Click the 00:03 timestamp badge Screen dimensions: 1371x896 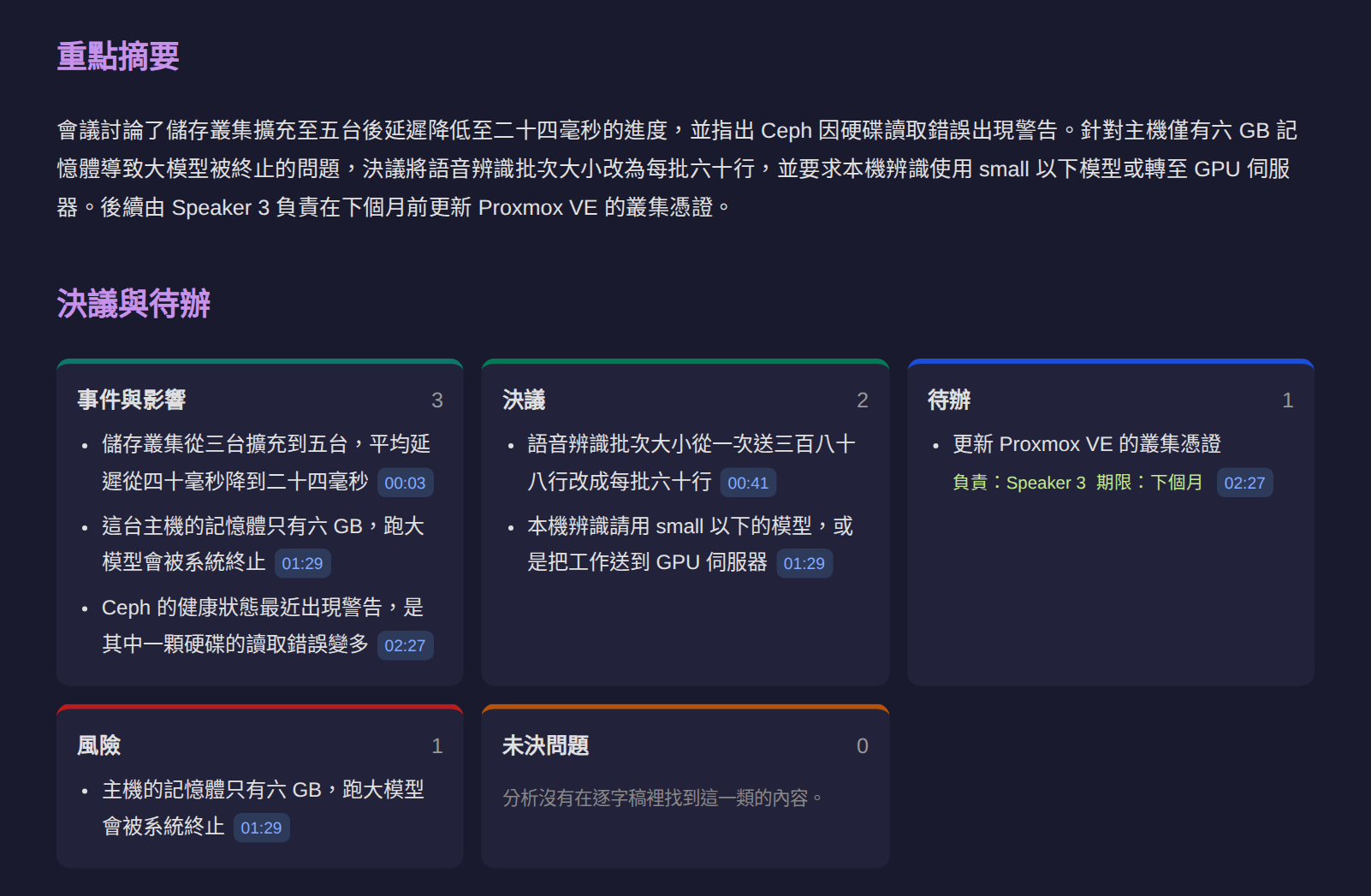point(405,483)
